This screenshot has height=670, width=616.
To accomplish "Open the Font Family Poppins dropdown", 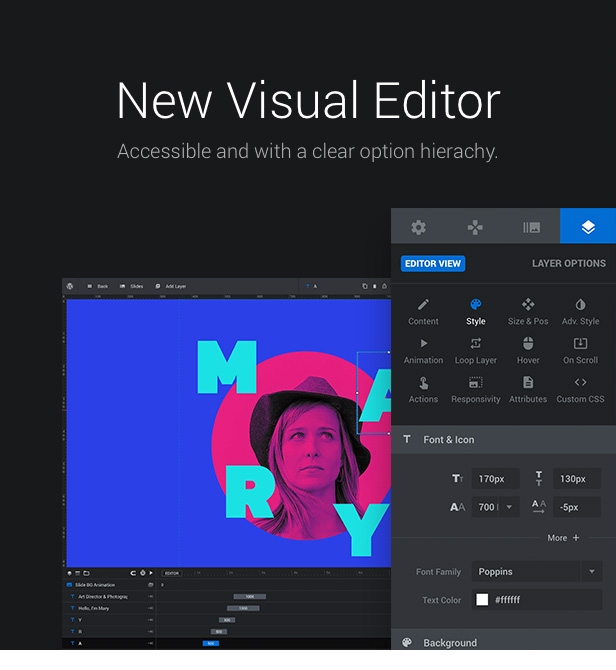I will pyautogui.click(x=536, y=572).
